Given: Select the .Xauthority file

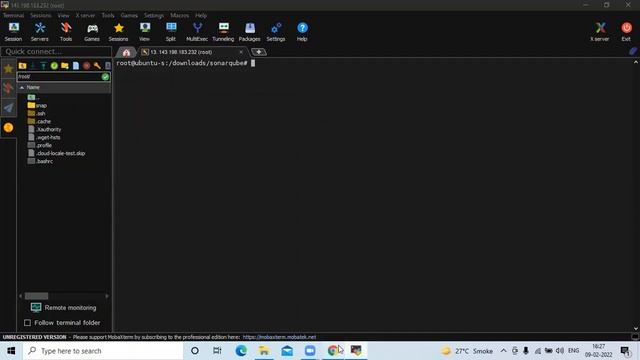Looking at the screenshot, I should click(x=44, y=129).
